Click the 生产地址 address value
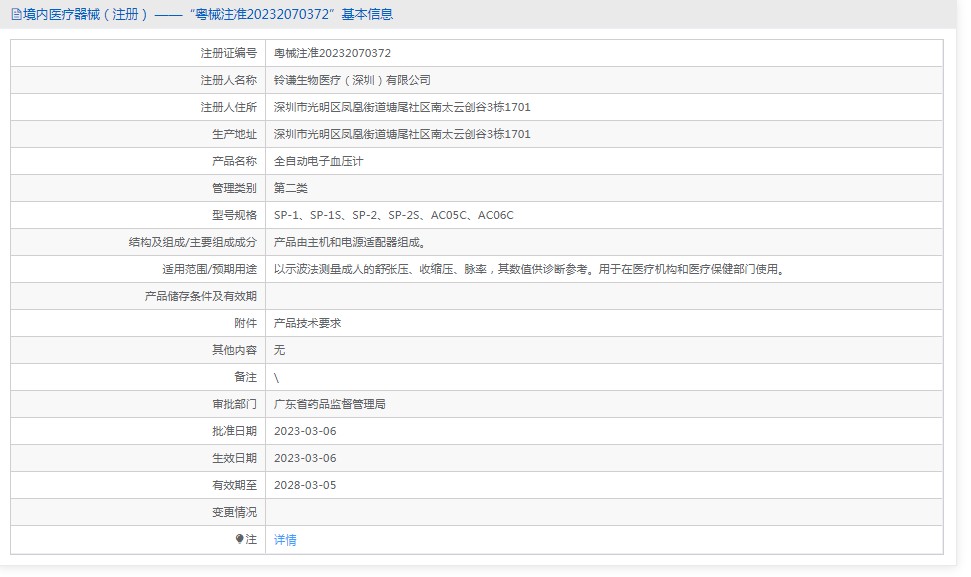The image size is (971, 577). [x=402, y=134]
